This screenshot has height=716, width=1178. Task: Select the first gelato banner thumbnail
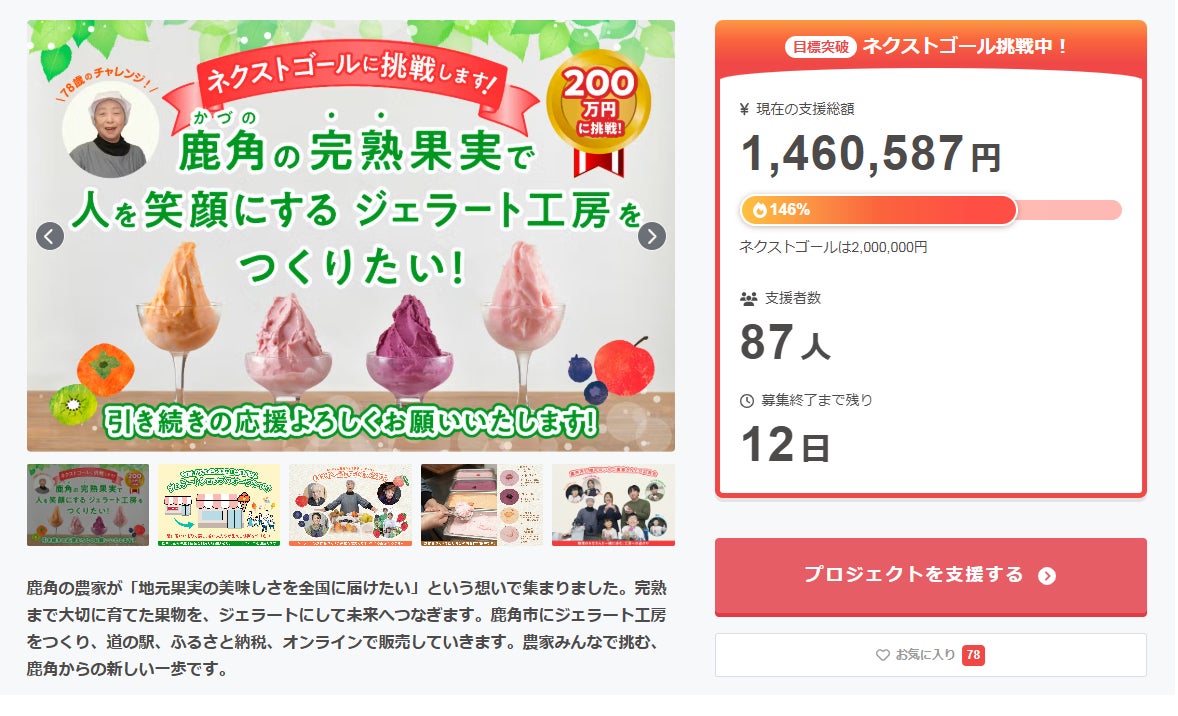tap(88, 505)
